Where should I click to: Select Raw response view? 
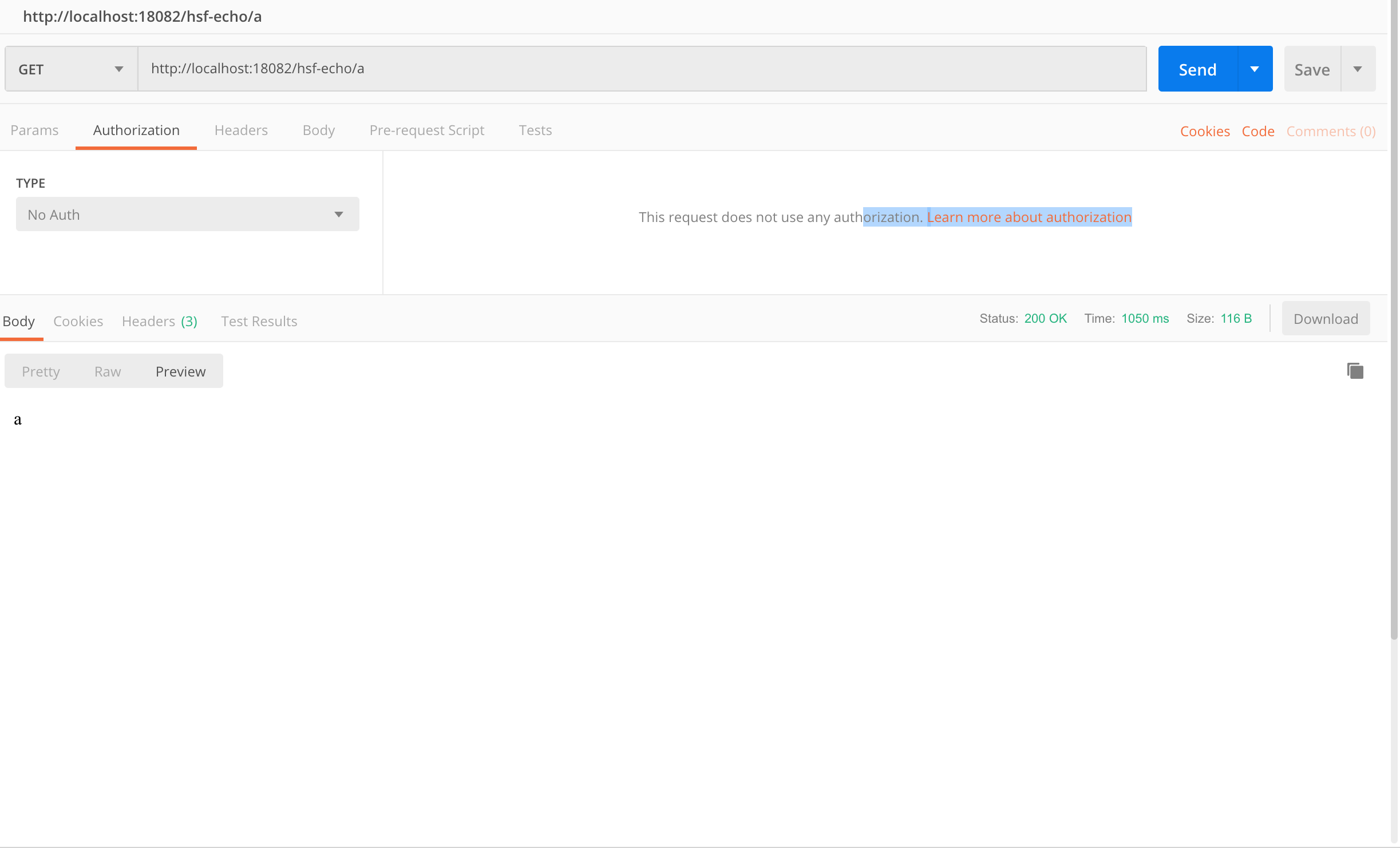pos(108,372)
